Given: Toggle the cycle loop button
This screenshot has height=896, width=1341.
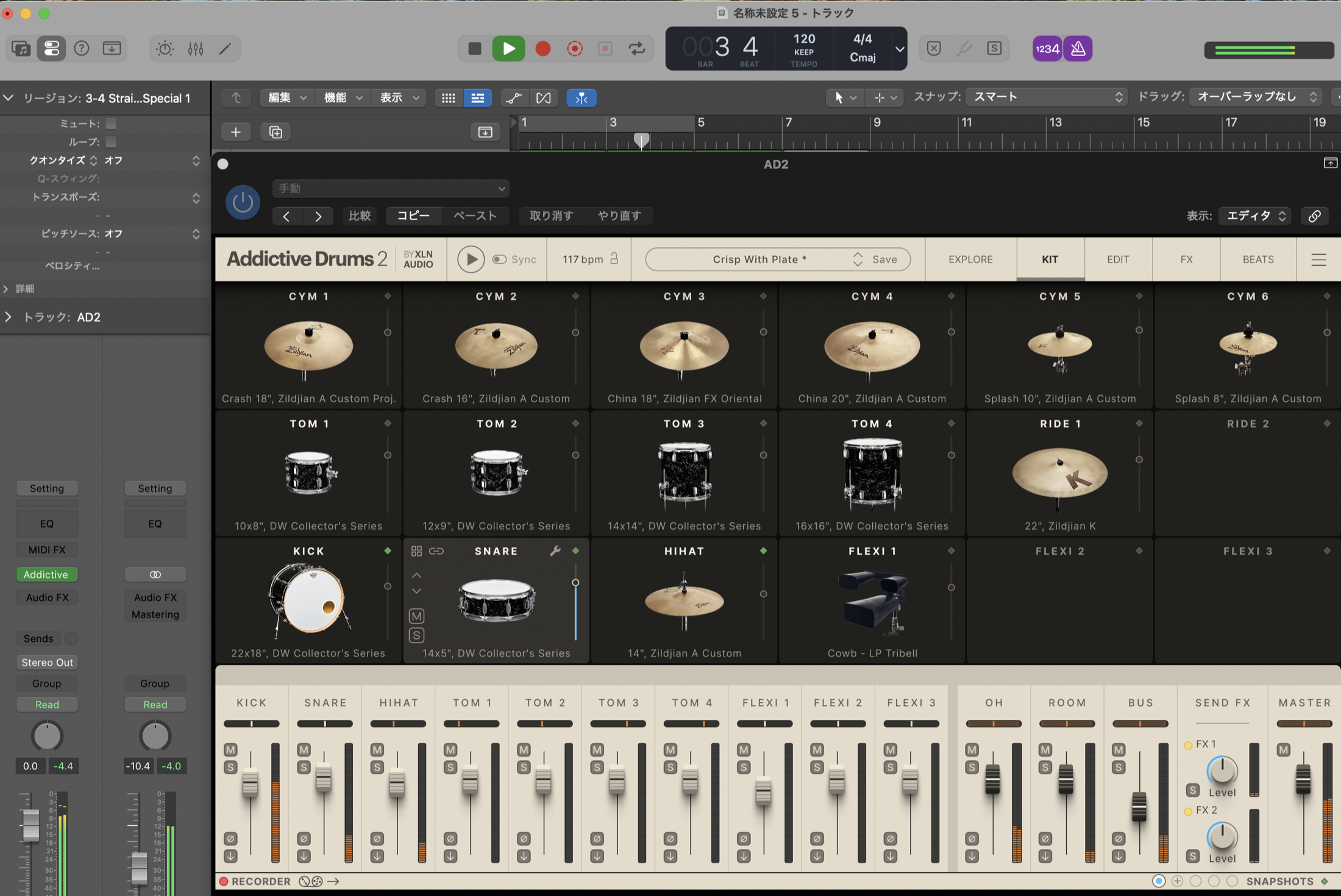Looking at the screenshot, I should pyautogui.click(x=637, y=48).
